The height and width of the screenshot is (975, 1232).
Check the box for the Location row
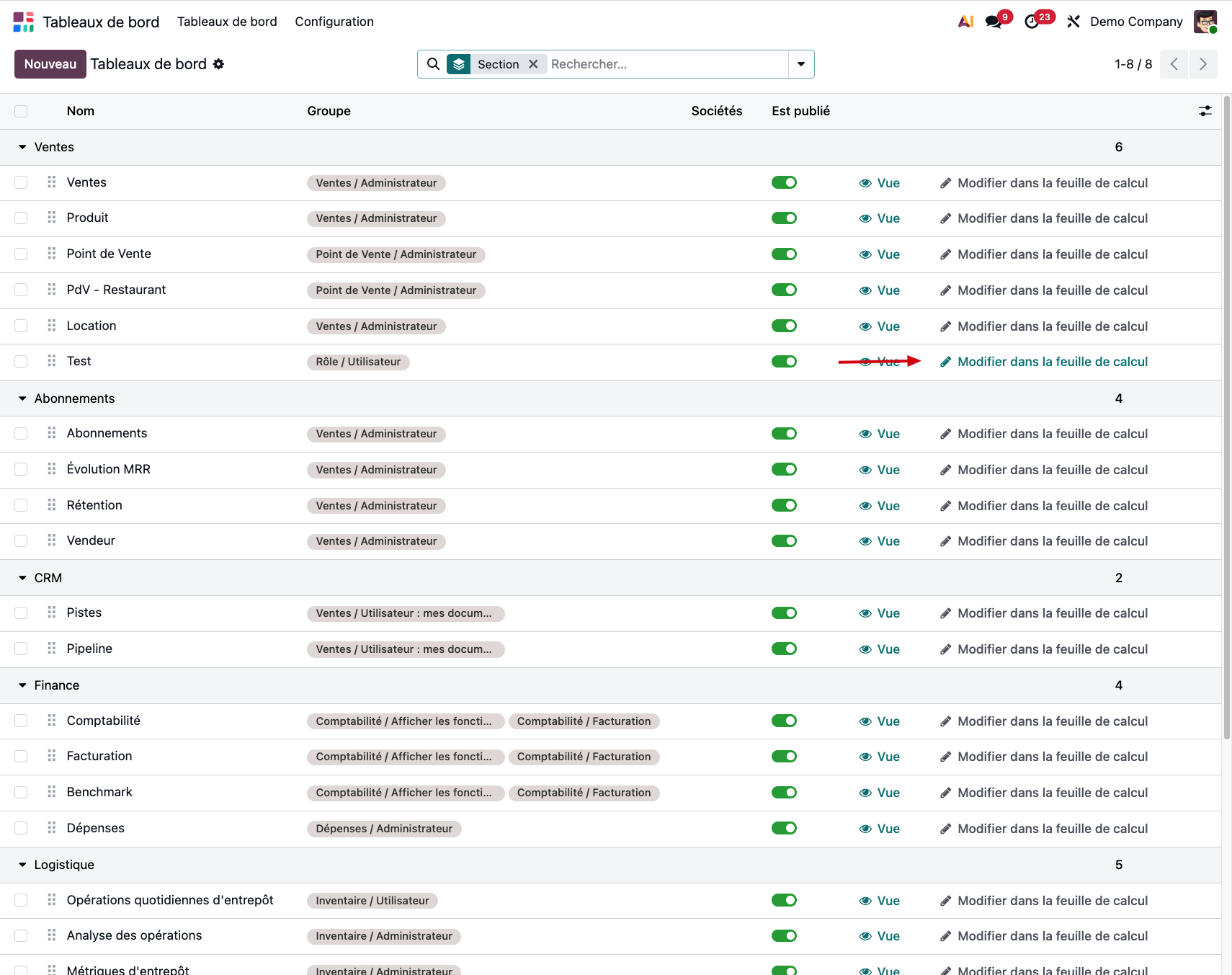point(21,326)
